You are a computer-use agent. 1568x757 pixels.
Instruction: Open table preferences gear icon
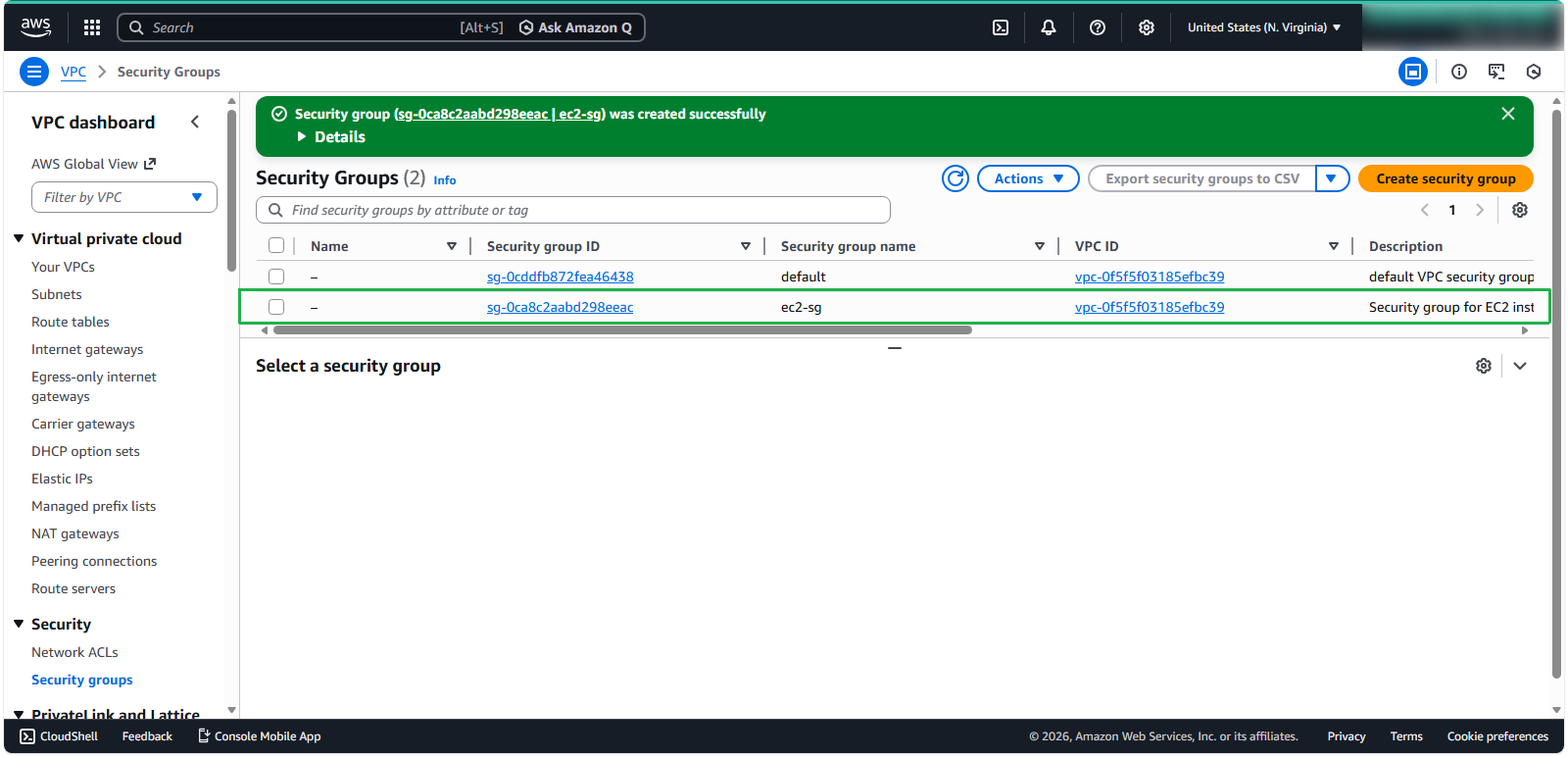coord(1520,210)
